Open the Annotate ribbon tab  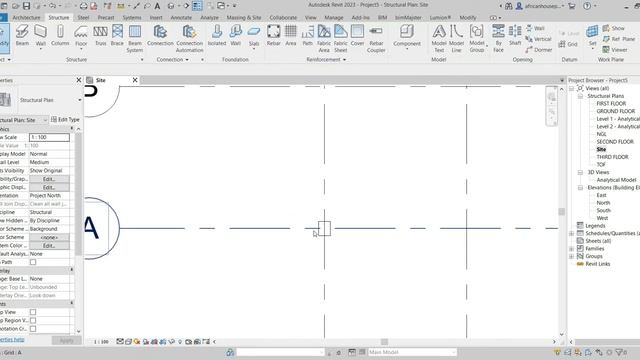click(181, 18)
